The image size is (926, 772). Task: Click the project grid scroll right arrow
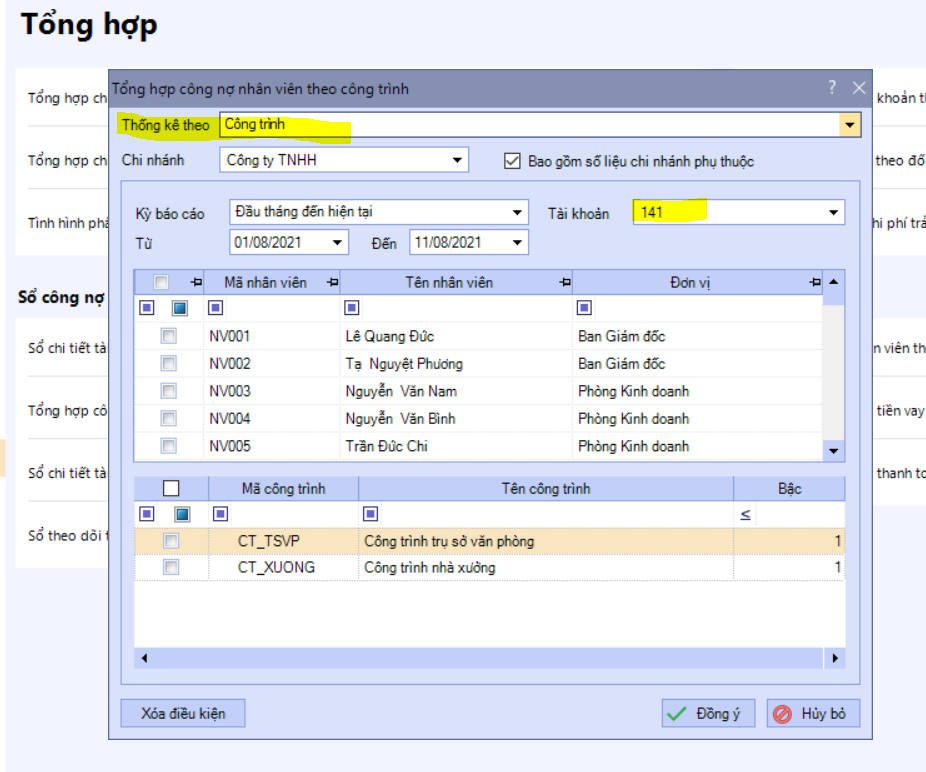point(834,658)
